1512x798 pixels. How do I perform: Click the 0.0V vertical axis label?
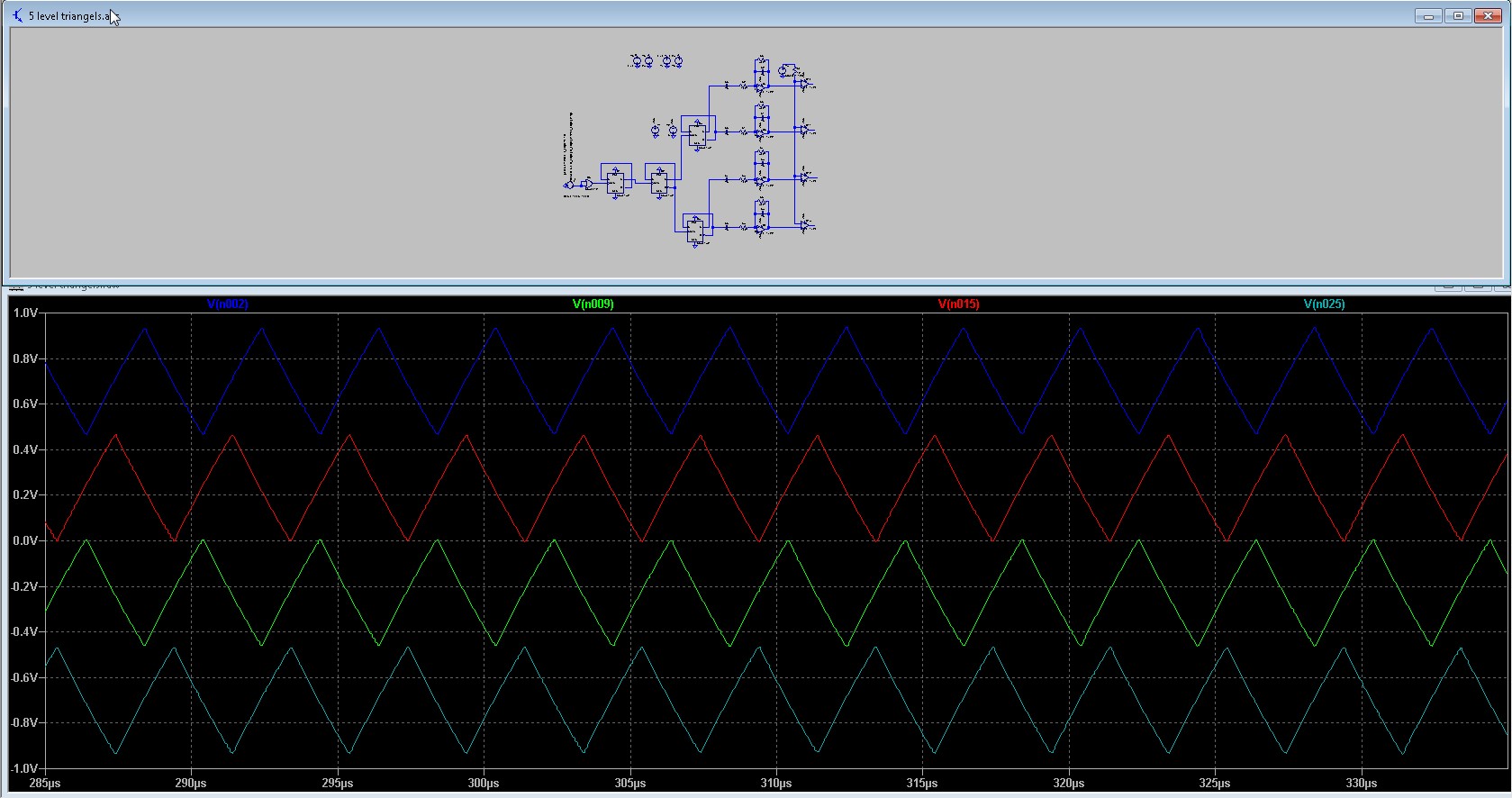pyautogui.click(x=24, y=541)
